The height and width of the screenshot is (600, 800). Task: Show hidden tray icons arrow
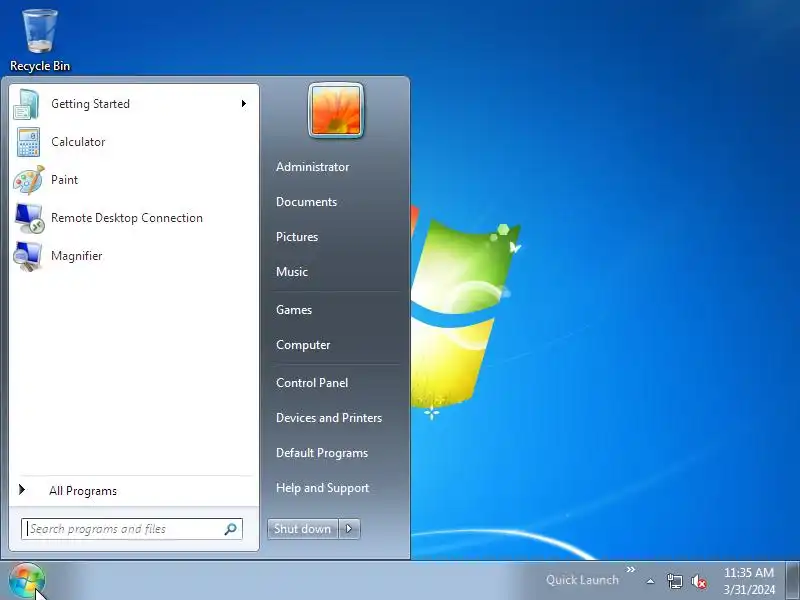[x=650, y=581]
